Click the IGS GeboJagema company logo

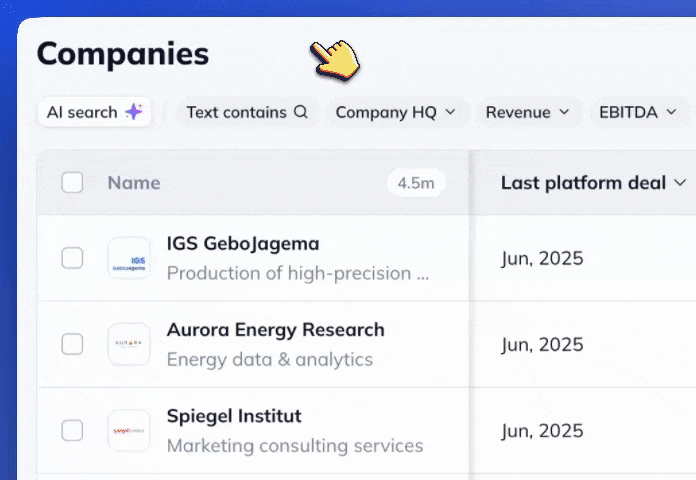(129, 258)
